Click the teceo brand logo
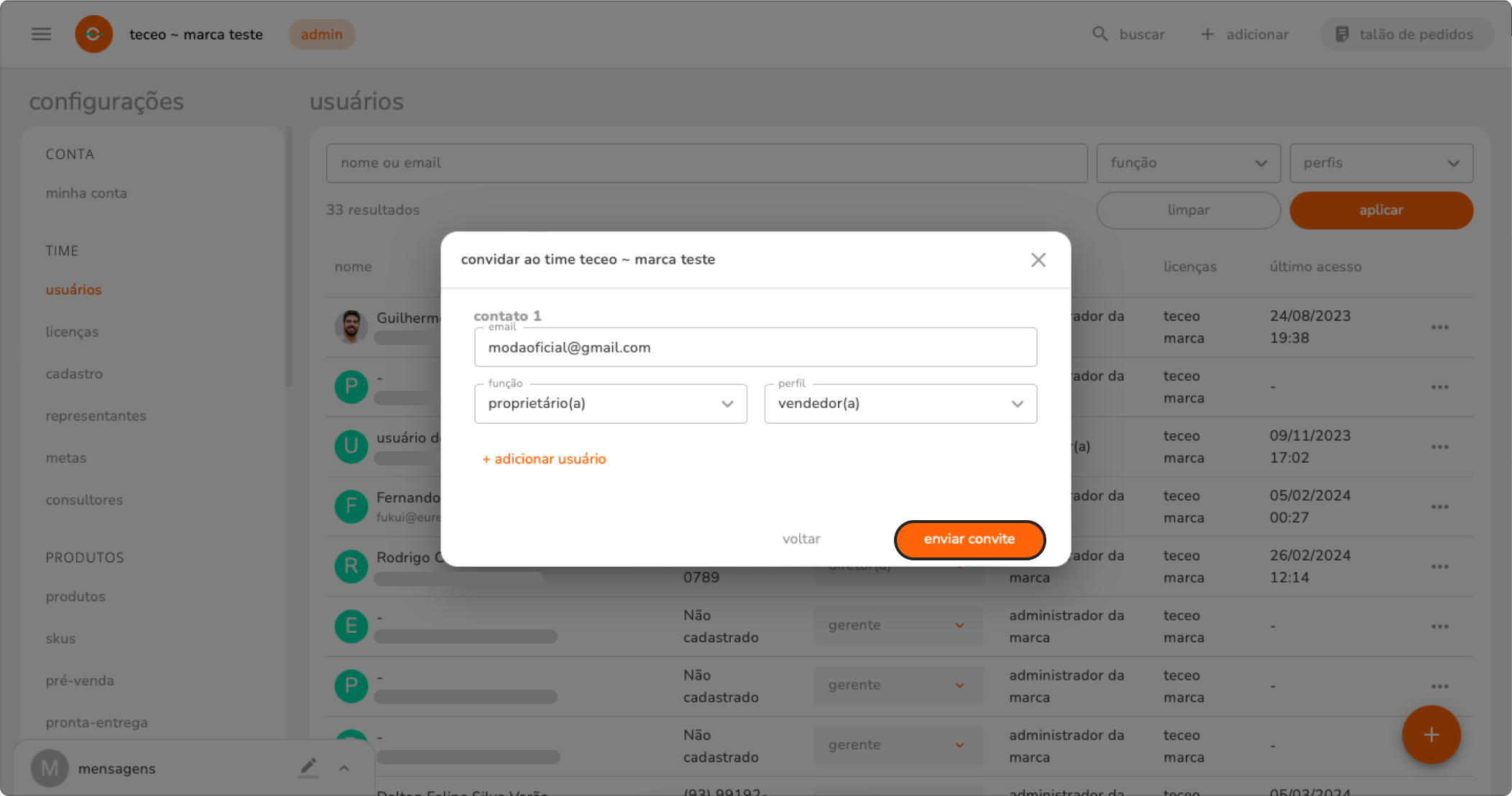The width and height of the screenshot is (1512, 796). pos(94,34)
